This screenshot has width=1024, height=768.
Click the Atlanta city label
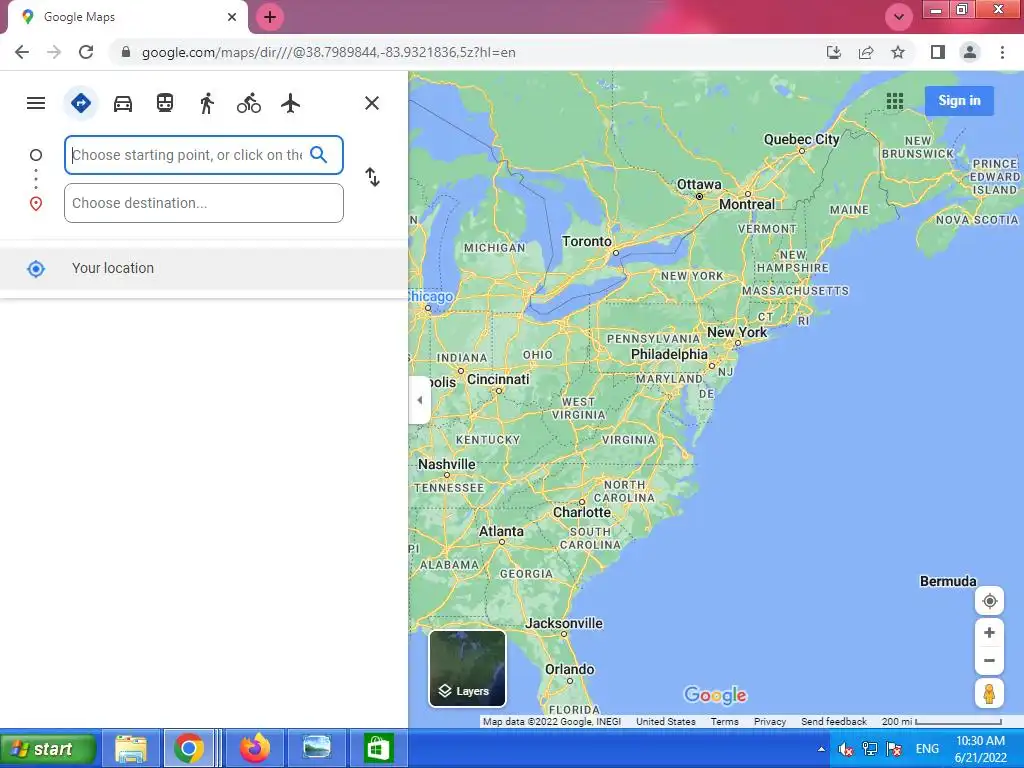tap(501, 532)
